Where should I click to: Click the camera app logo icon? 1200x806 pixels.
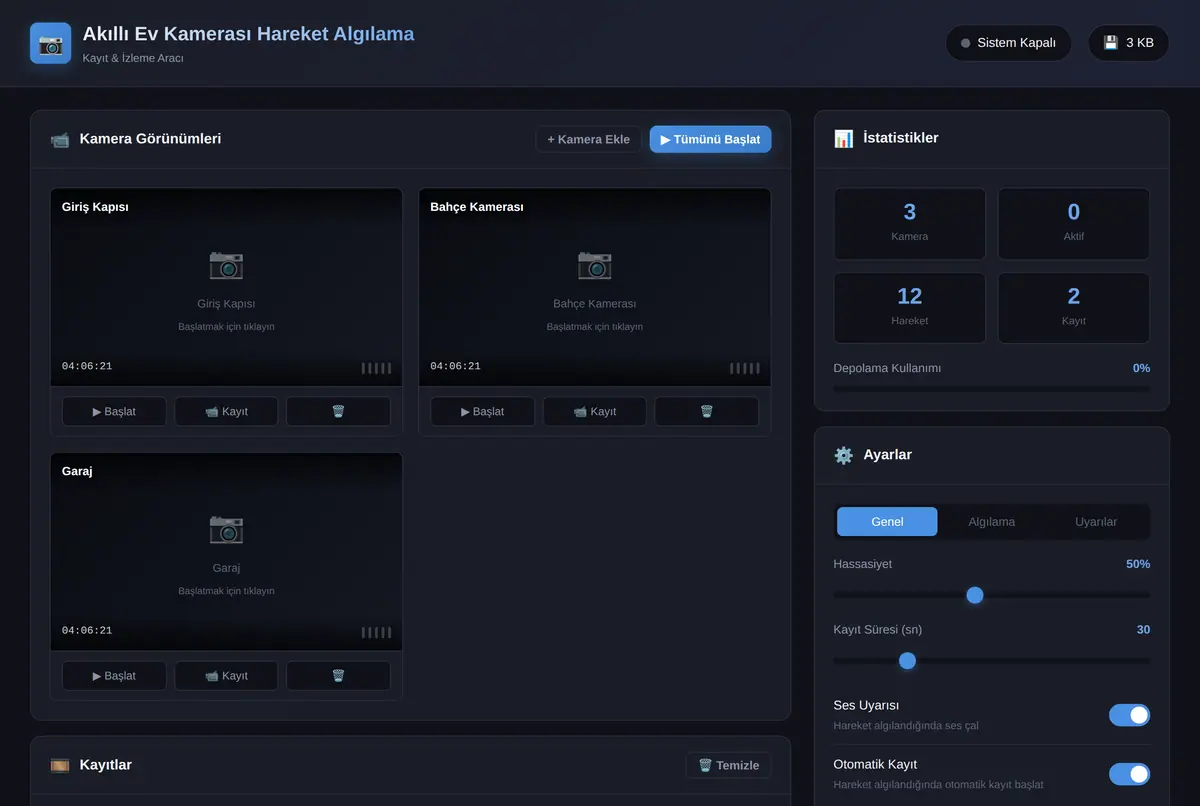(51, 43)
